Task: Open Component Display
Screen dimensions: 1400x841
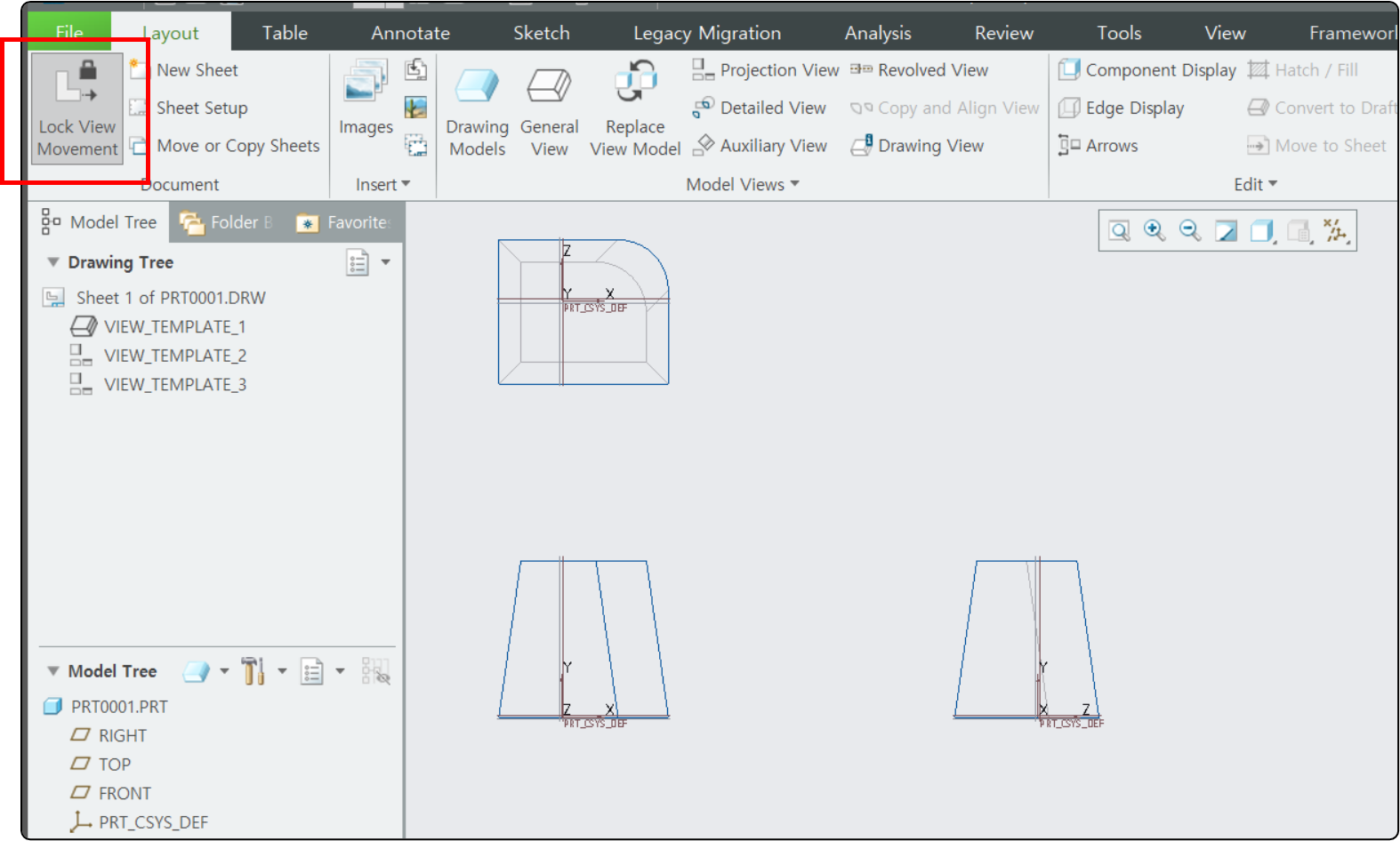Action: point(1147,69)
